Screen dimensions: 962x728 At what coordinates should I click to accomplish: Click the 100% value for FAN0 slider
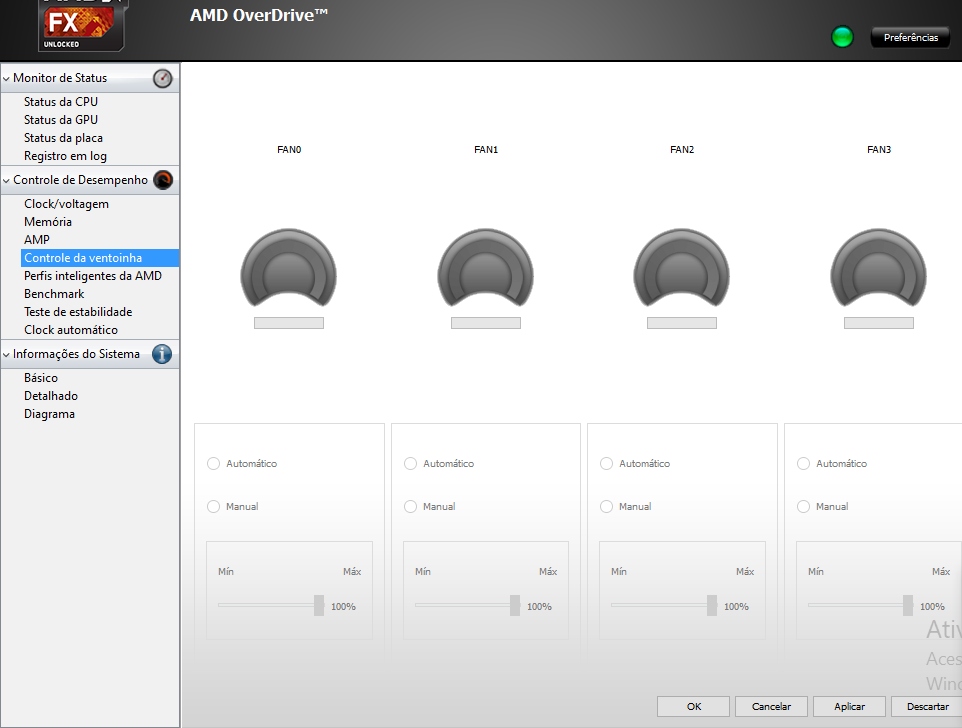(x=343, y=607)
